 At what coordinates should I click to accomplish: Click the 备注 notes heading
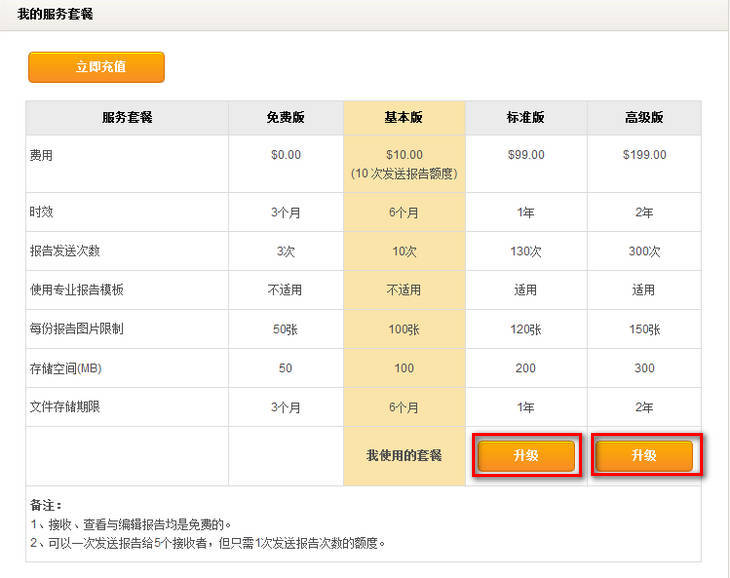point(45,506)
